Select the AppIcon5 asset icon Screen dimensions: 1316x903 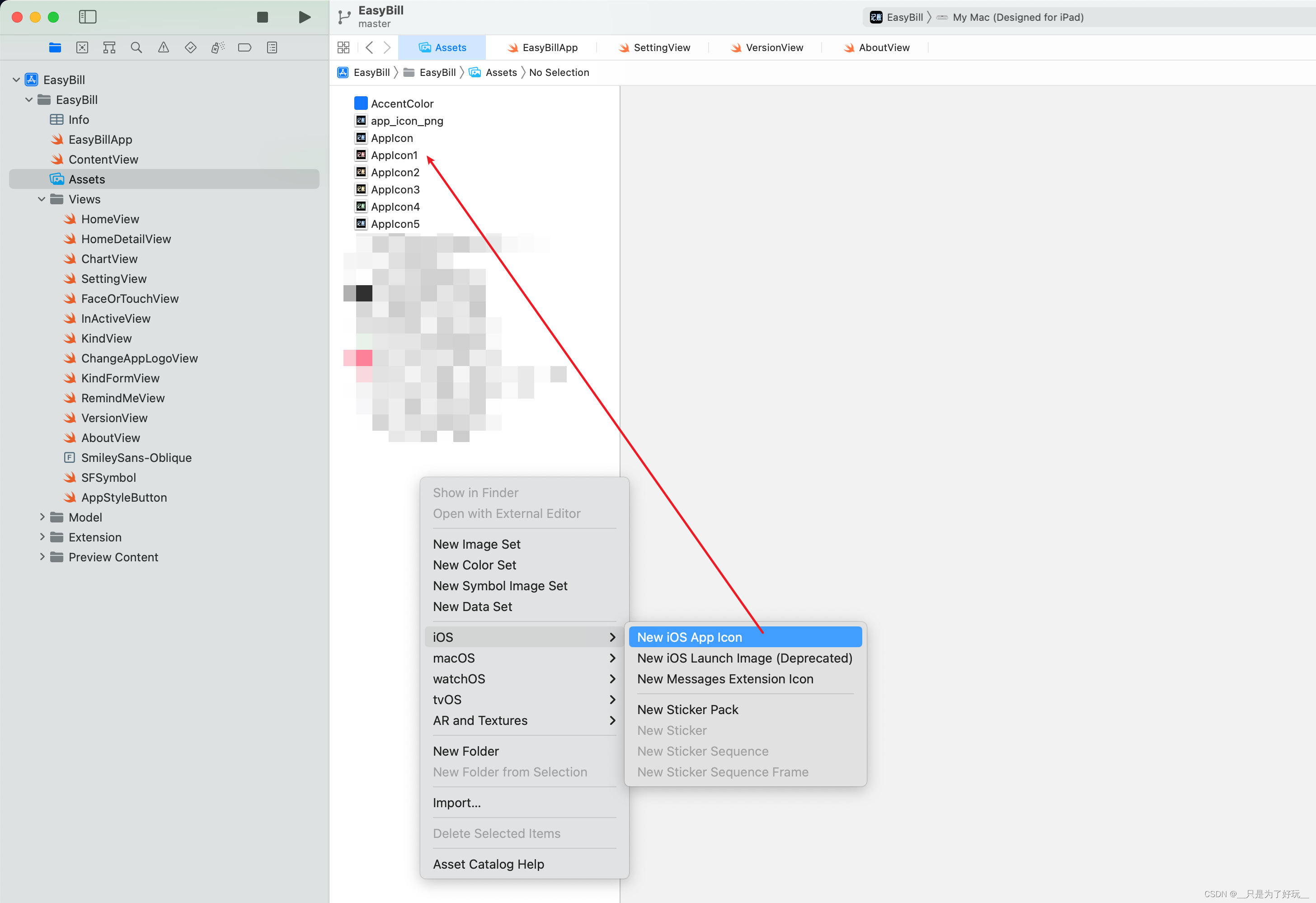[361, 223]
